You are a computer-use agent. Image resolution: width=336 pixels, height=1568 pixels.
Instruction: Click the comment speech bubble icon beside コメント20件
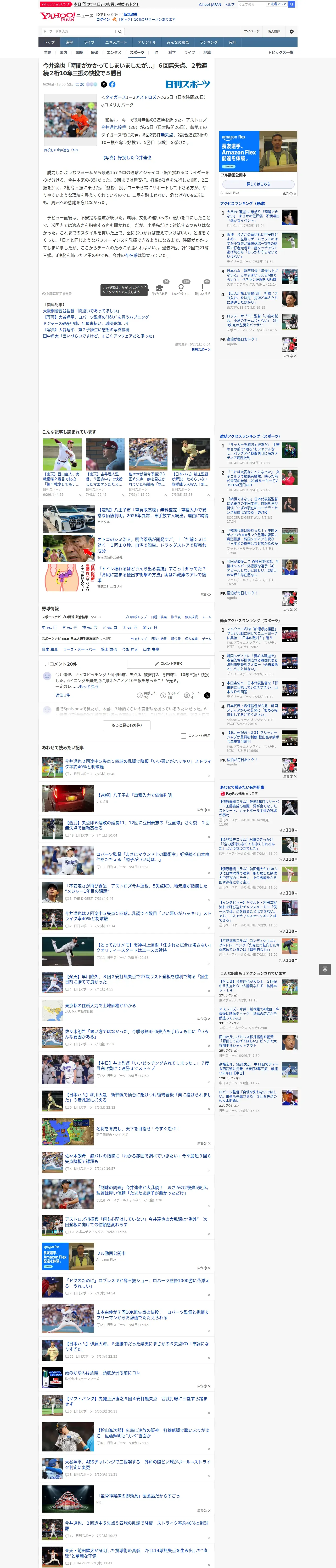pyautogui.click(x=46, y=664)
